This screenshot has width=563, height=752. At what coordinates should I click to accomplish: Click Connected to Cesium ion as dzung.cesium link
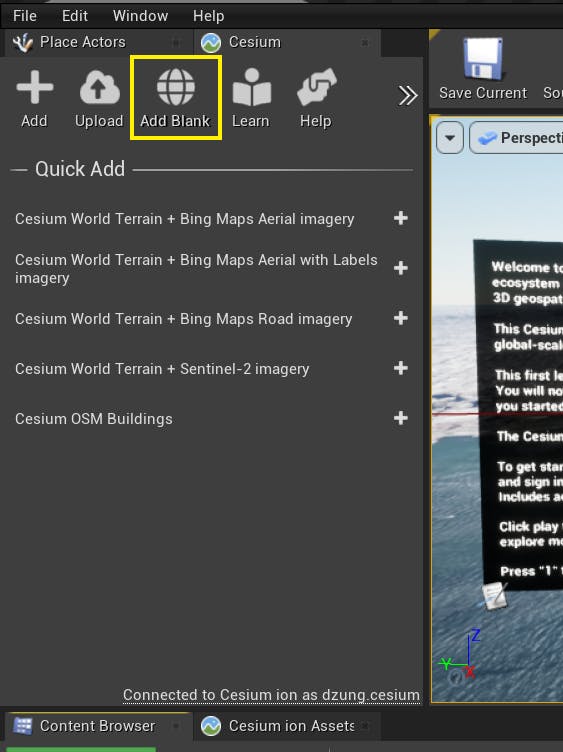pyautogui.click(x=271, y=695)
